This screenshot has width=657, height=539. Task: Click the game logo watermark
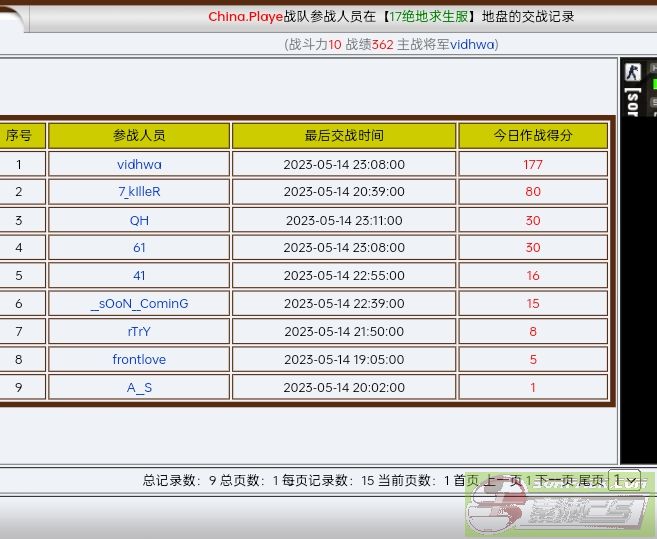tap(558, 511)
